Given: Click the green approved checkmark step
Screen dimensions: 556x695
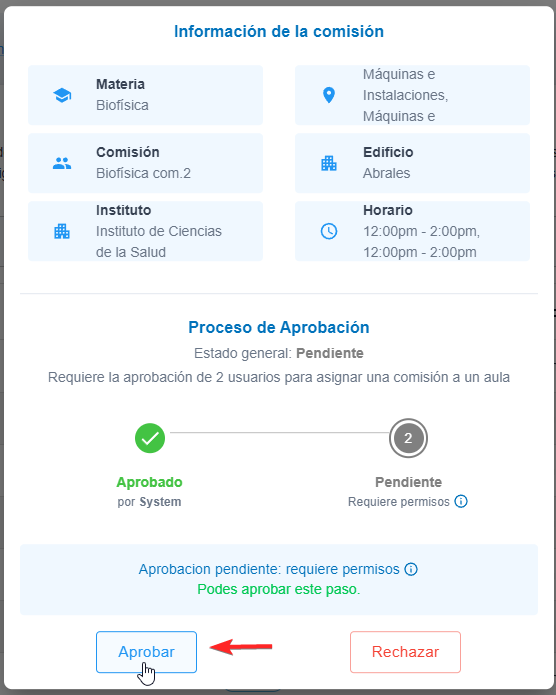Looking at the screenshot, I should click(150, 438).
